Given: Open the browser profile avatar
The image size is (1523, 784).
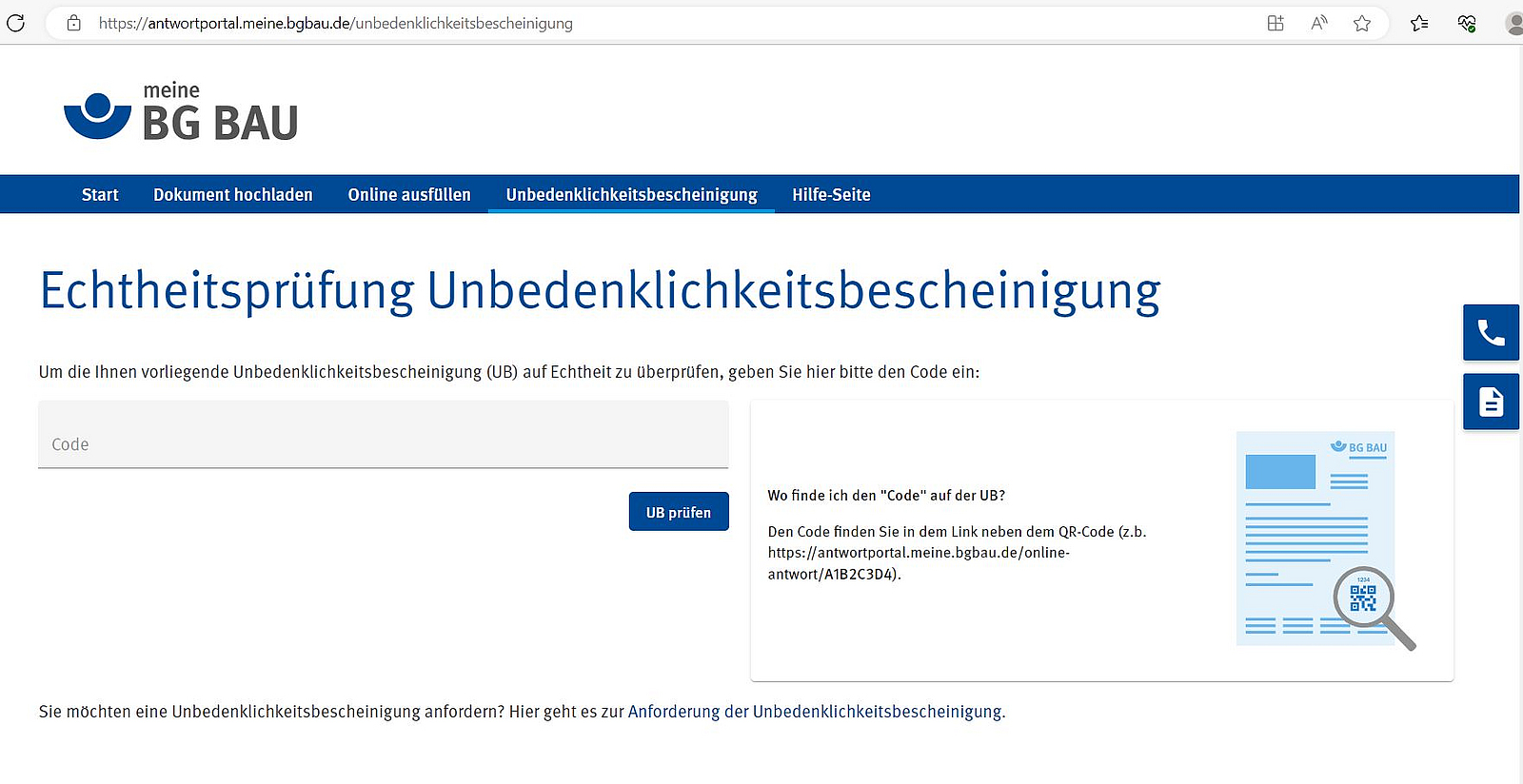Looking at the screenshot, I should [1514, 23].
